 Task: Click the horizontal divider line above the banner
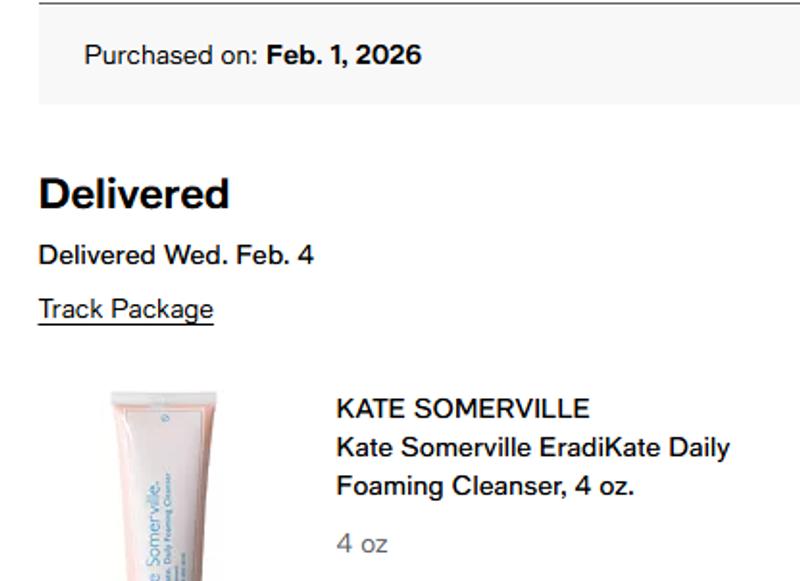tap(419, 3)
